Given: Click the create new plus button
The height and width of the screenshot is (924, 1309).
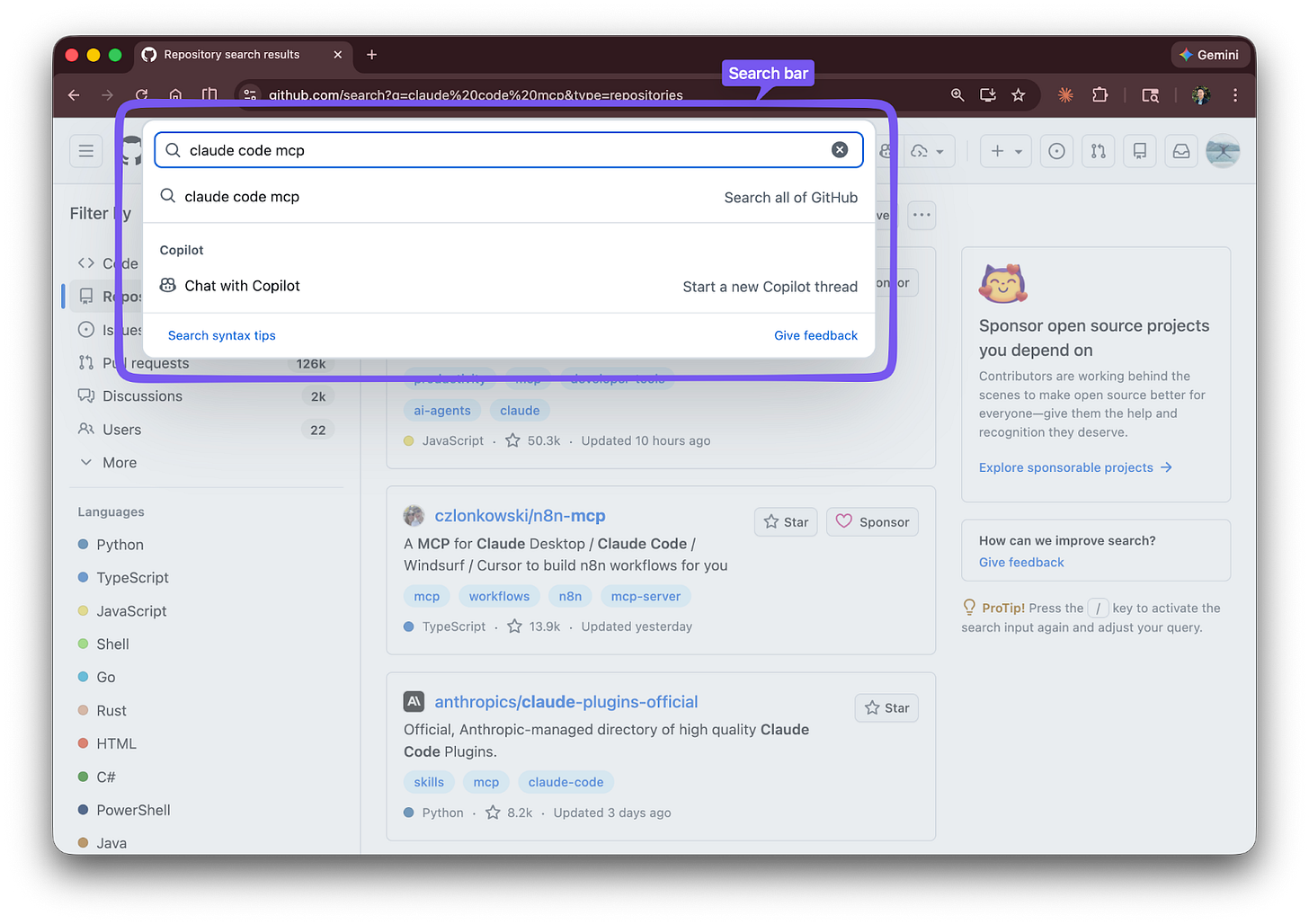Looking at the screenshot, I should pyautogui.click(x=997, y=151).
